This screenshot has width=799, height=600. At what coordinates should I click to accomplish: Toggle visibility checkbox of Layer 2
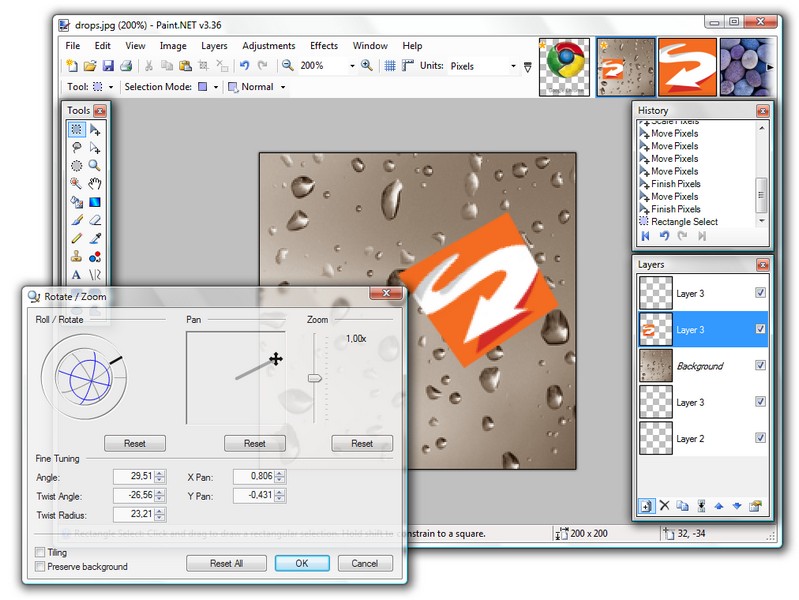pyautogui.click(x=760, y=438)
